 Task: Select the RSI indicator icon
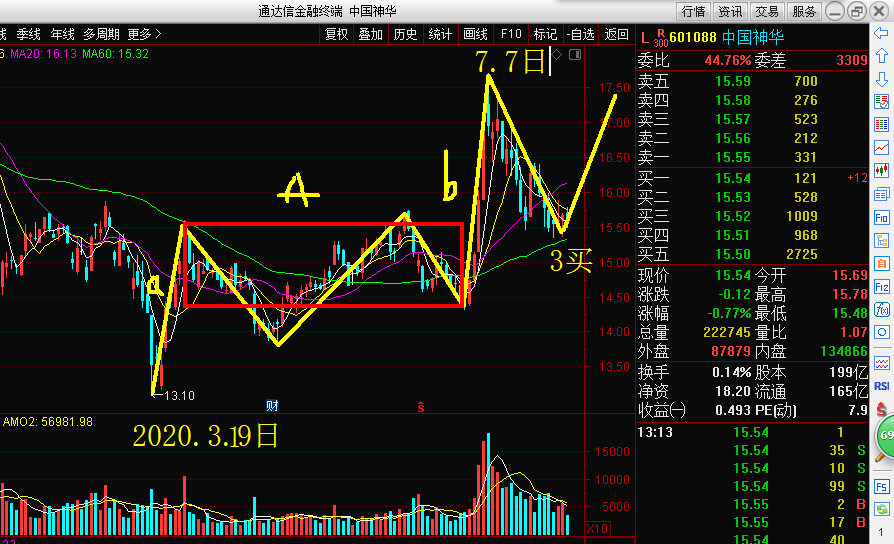point(881,386)
